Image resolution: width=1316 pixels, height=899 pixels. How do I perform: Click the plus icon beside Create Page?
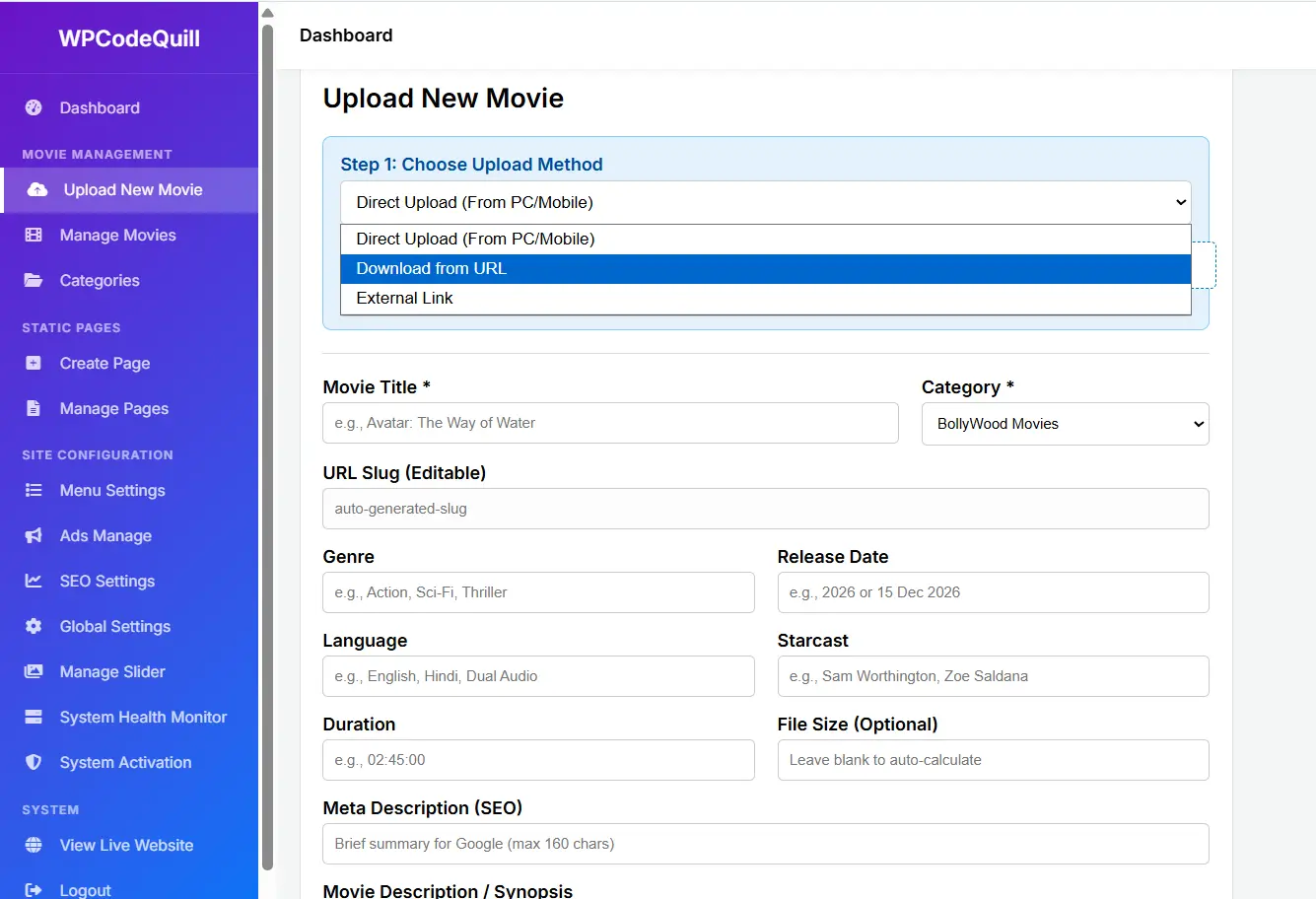(x=34, y=363)
